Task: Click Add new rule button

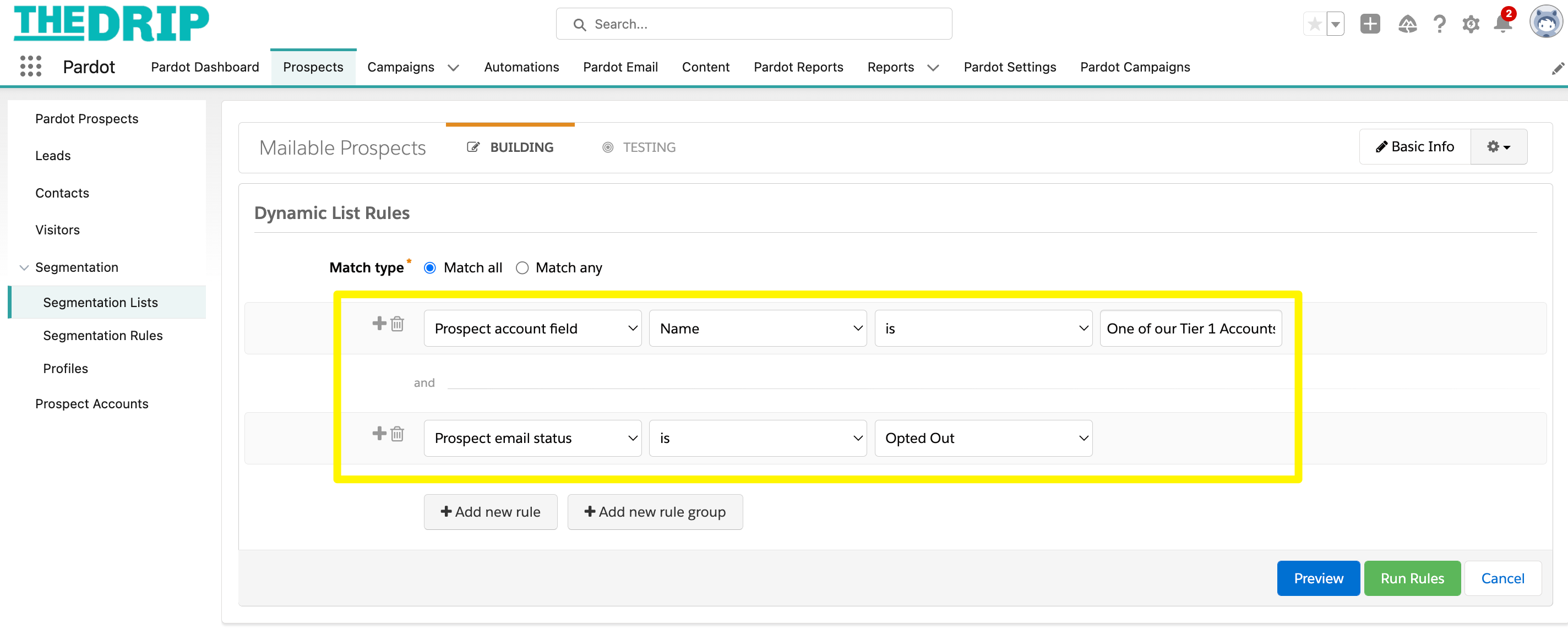Action: click(x=491, y=512)
